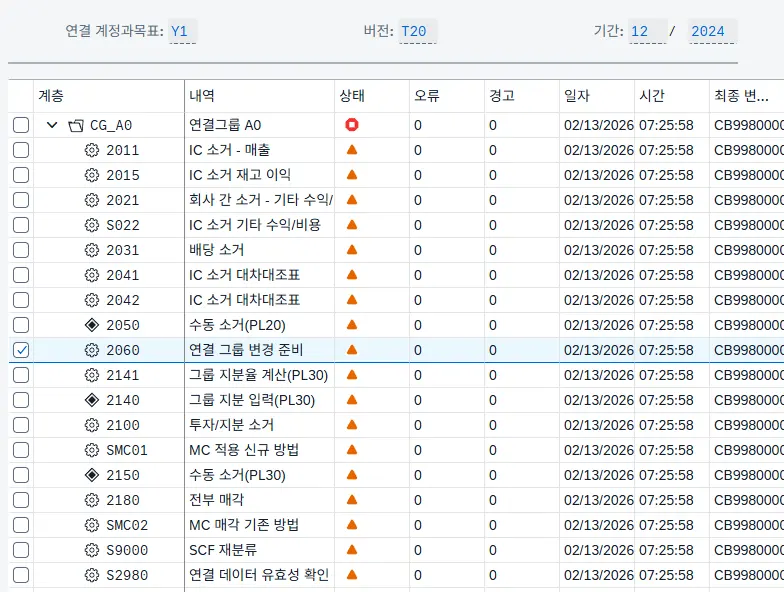The height and width of the screenshot is (592, 784).
Task: Click the gear icon for task SMC01
Action: [x=92, y=450]
